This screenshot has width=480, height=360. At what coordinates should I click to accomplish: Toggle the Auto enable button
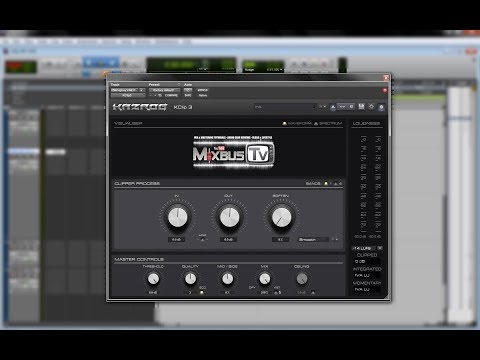click(x=188, y=90)
